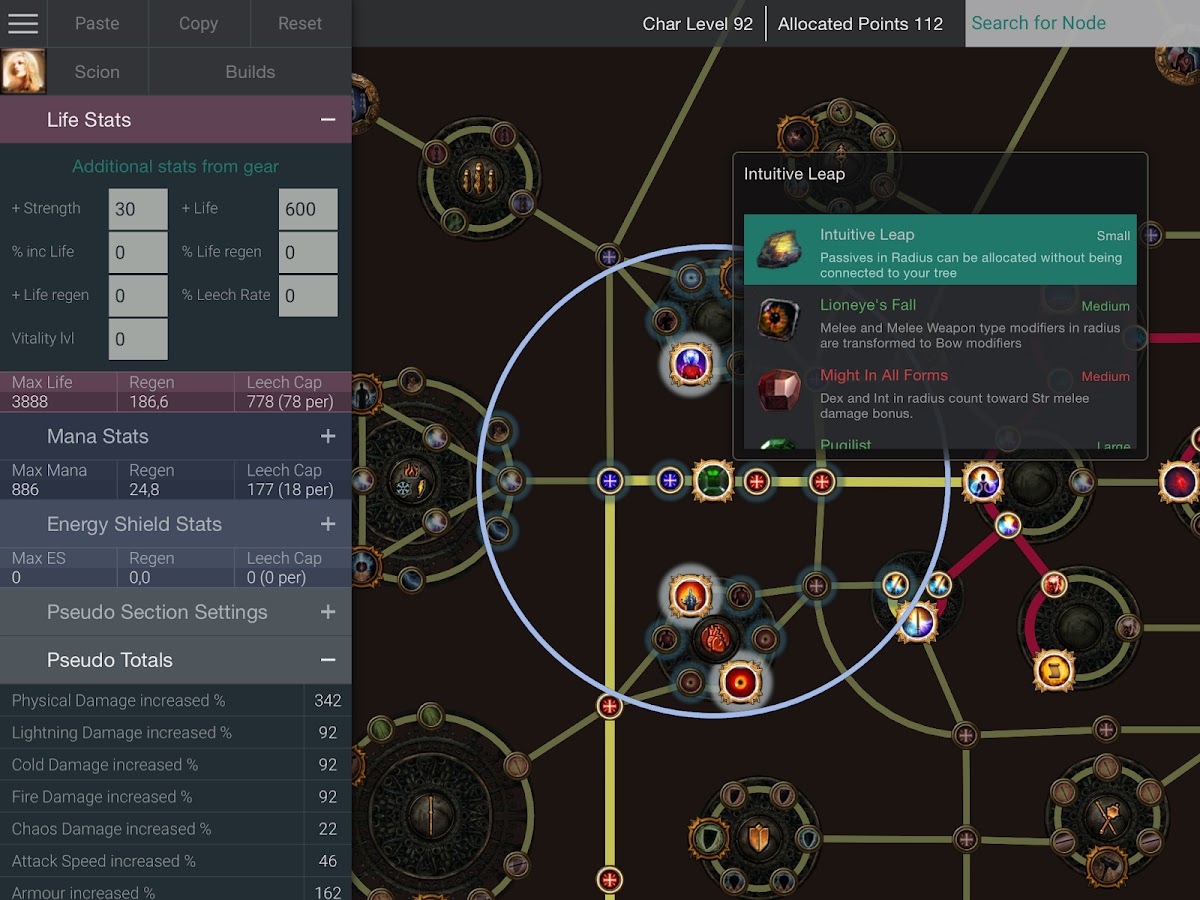Viewport: 1200px width, 900px height.
Task: Open the hamburger menu icon
Action: (x=23, y=23)
